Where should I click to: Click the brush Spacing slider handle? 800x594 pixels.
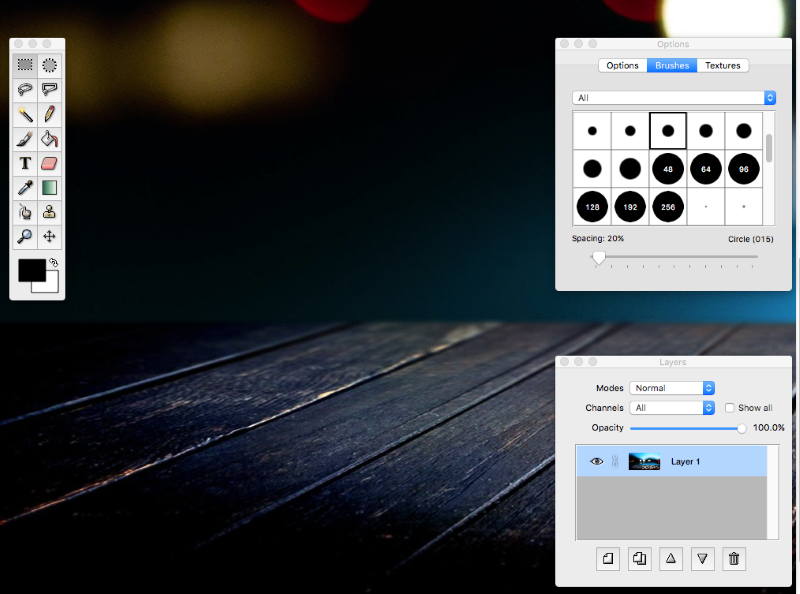pyautogui.click(x=599, y=258)
